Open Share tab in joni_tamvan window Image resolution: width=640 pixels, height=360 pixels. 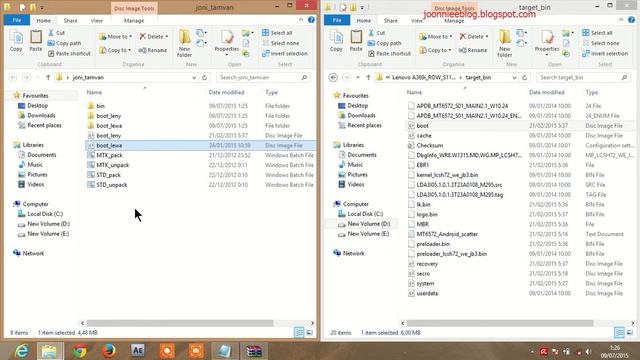coord(70,20)
